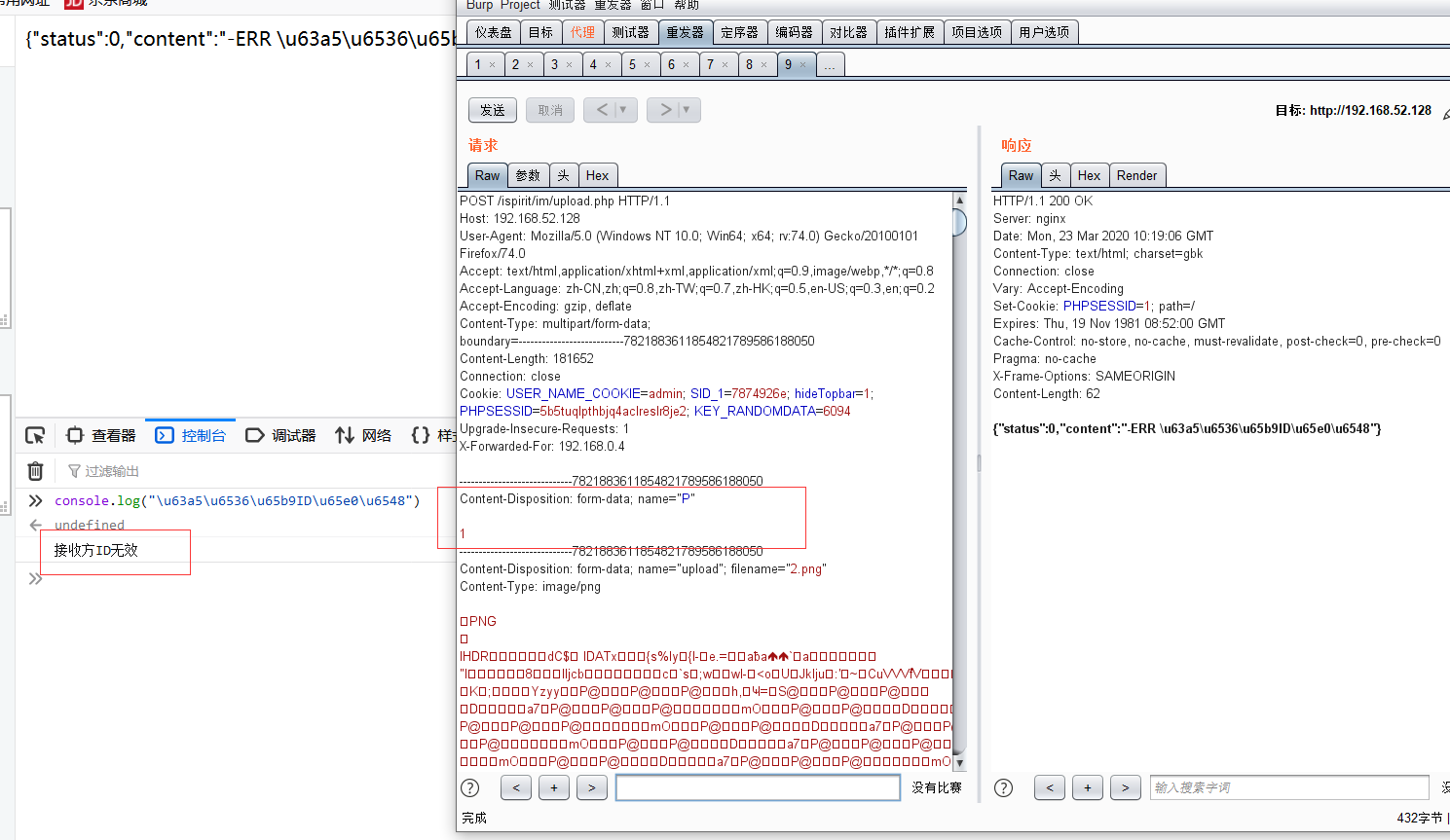The width and height of the screenshot is (1450, 840).
Task: Clear console output with trash icon
Action: (35, 471)
